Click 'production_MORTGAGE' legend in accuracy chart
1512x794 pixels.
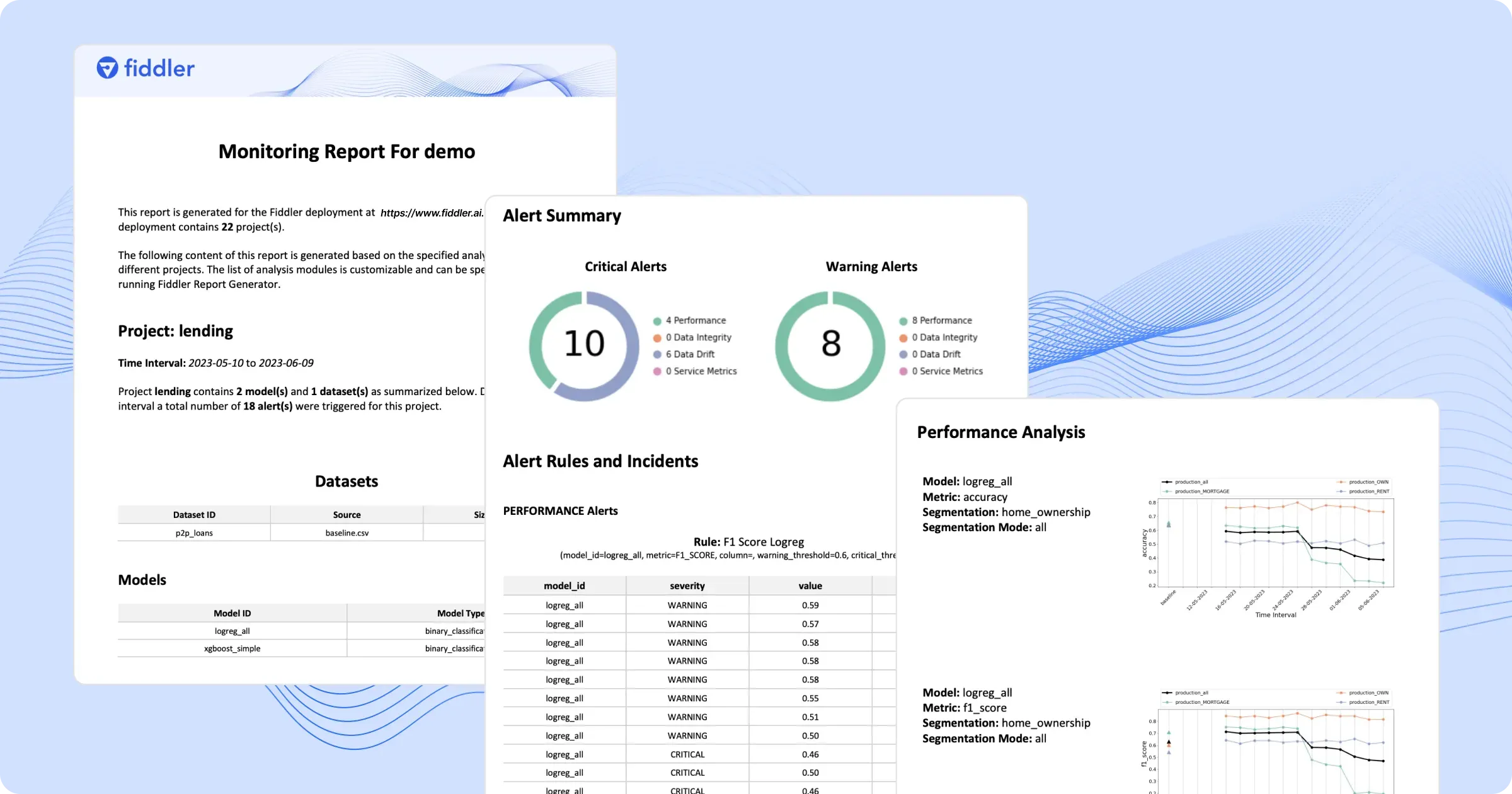[x=1196, y=492]
